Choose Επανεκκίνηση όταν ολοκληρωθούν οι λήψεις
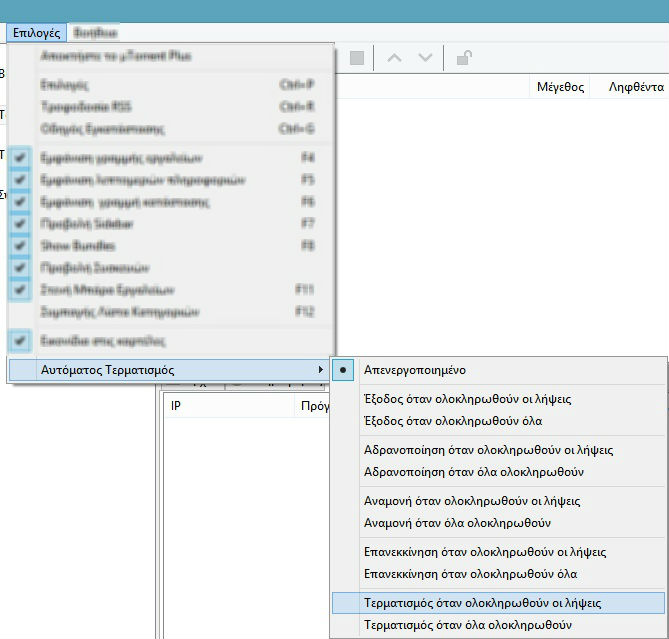The height and width of the screenshot is (639, 669). pos(499,552)
